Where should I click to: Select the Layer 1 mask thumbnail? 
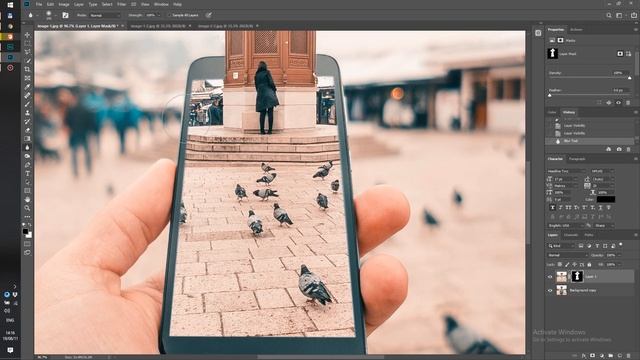[577, 277]
